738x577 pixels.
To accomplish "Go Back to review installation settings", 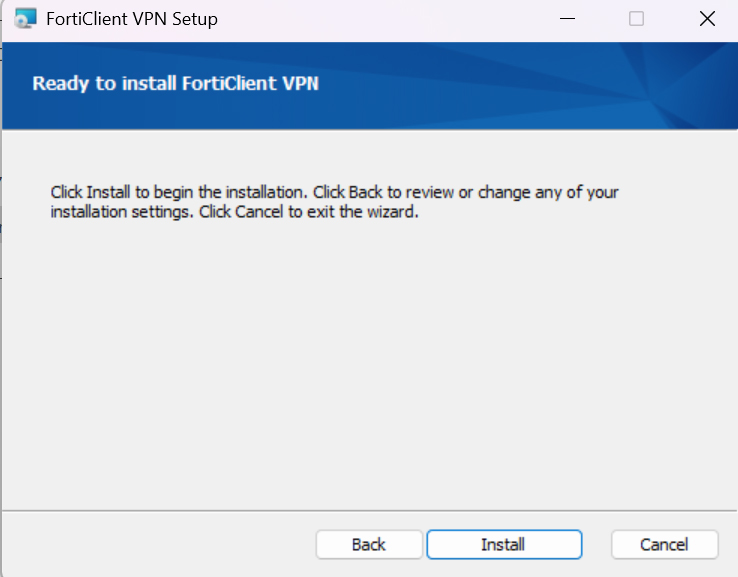I will [x=368, y=544].
